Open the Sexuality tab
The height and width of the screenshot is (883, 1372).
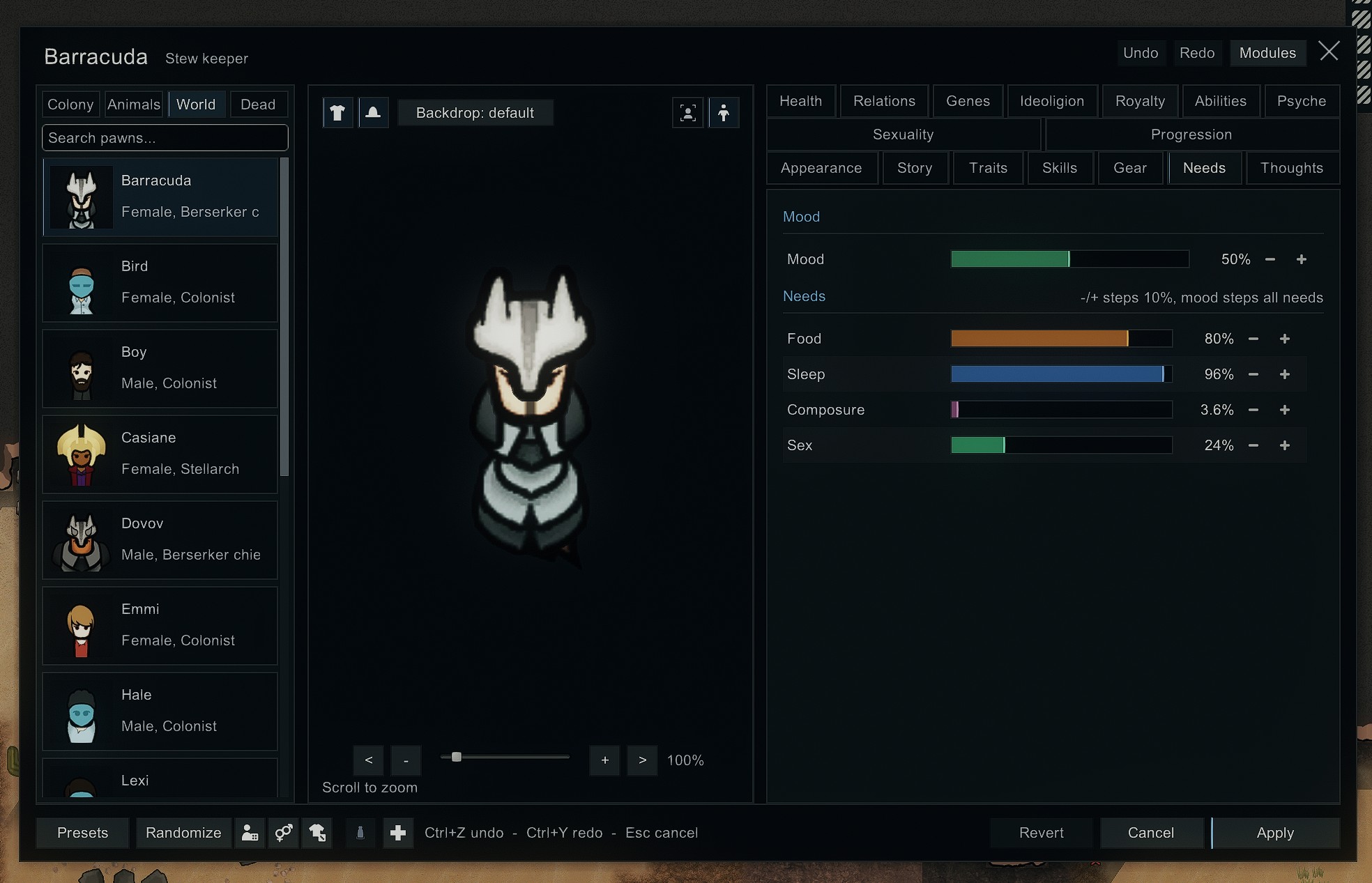pyautogui.click(x=903, y=135)
